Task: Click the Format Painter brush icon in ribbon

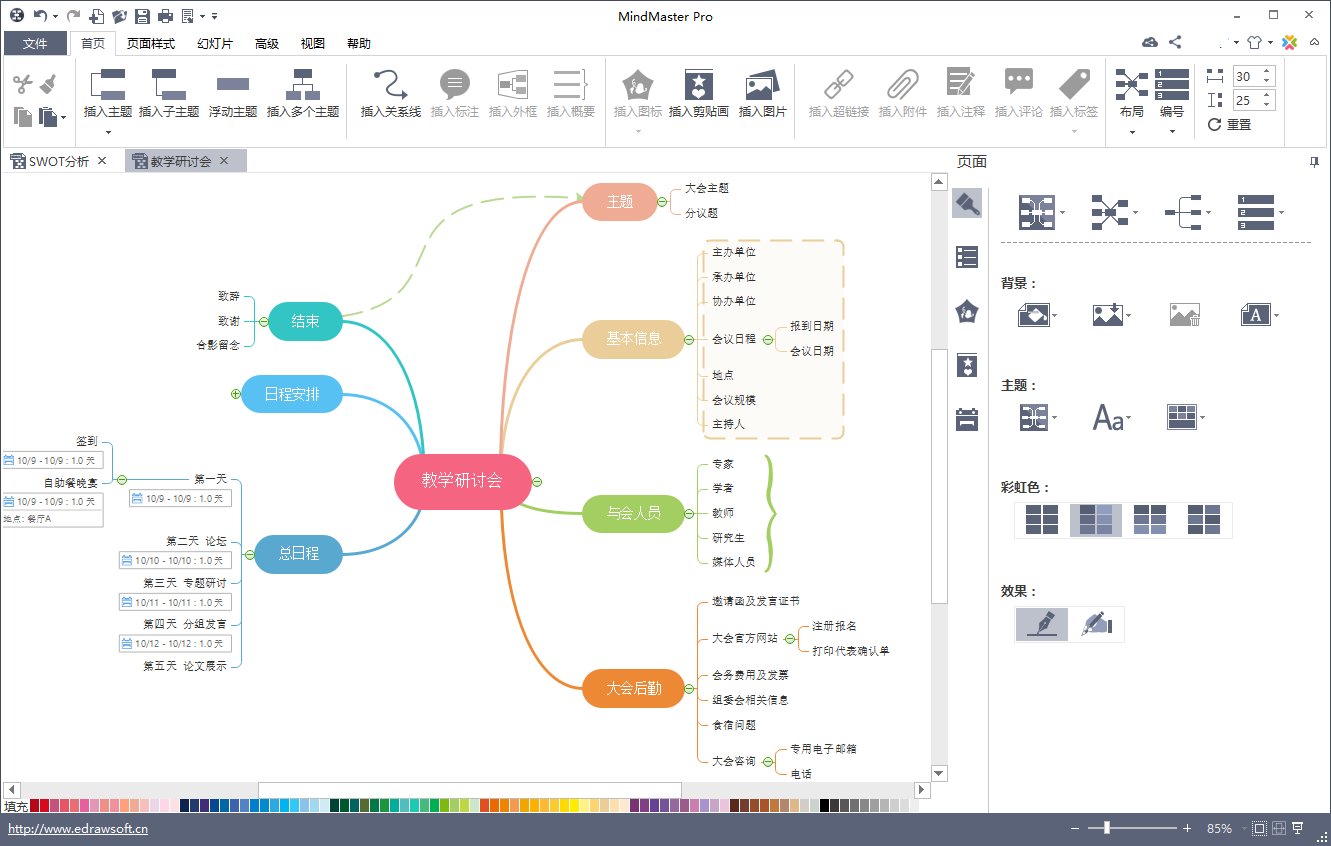Action: click(48, 84)
